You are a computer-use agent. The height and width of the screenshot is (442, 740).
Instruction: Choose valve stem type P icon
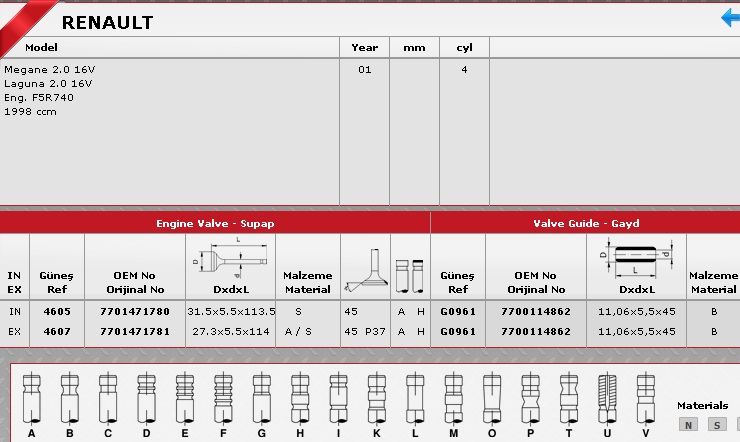coord(529,399)
